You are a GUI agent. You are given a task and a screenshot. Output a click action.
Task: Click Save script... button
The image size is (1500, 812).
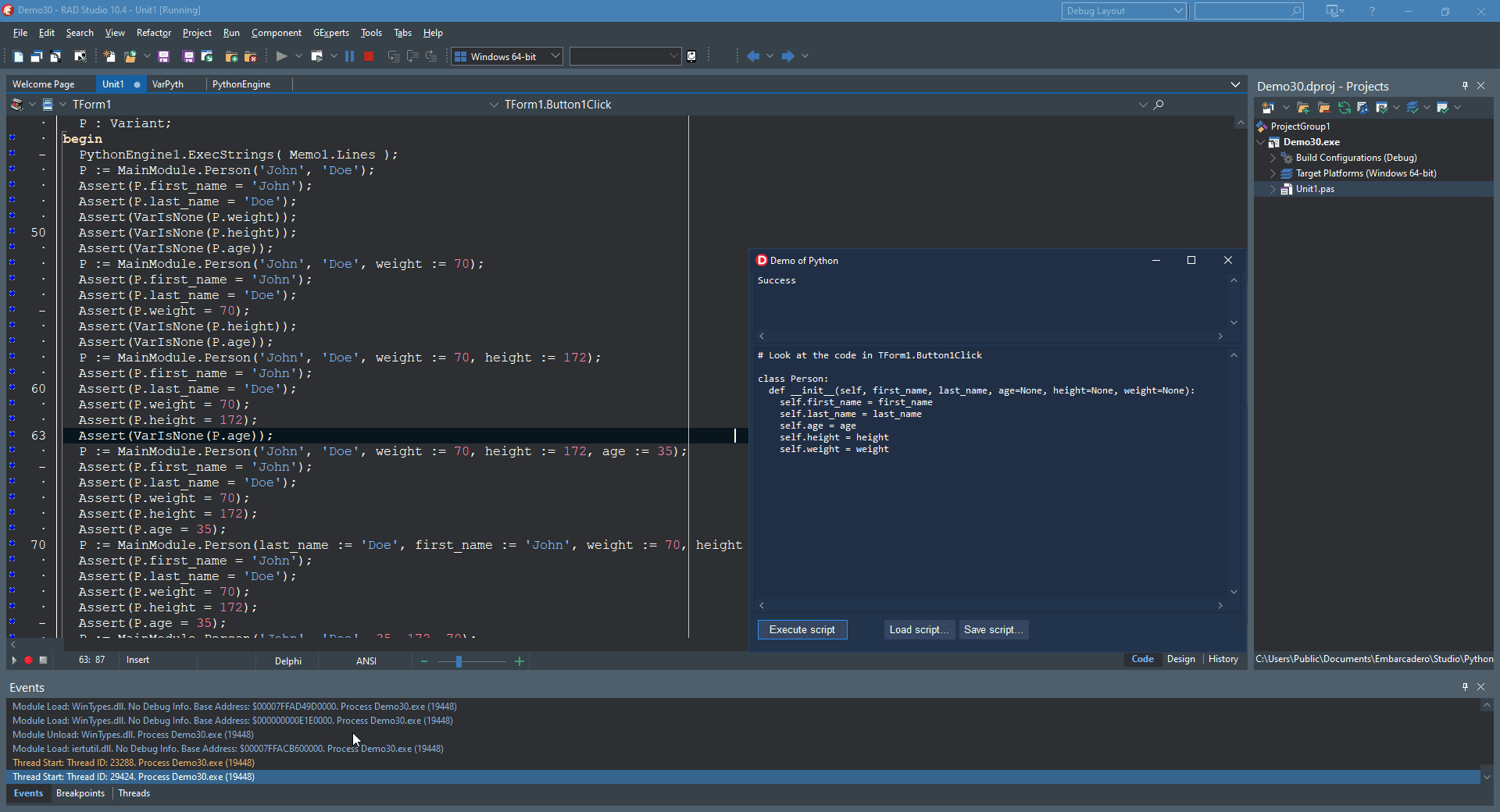(x=994, y=629)
